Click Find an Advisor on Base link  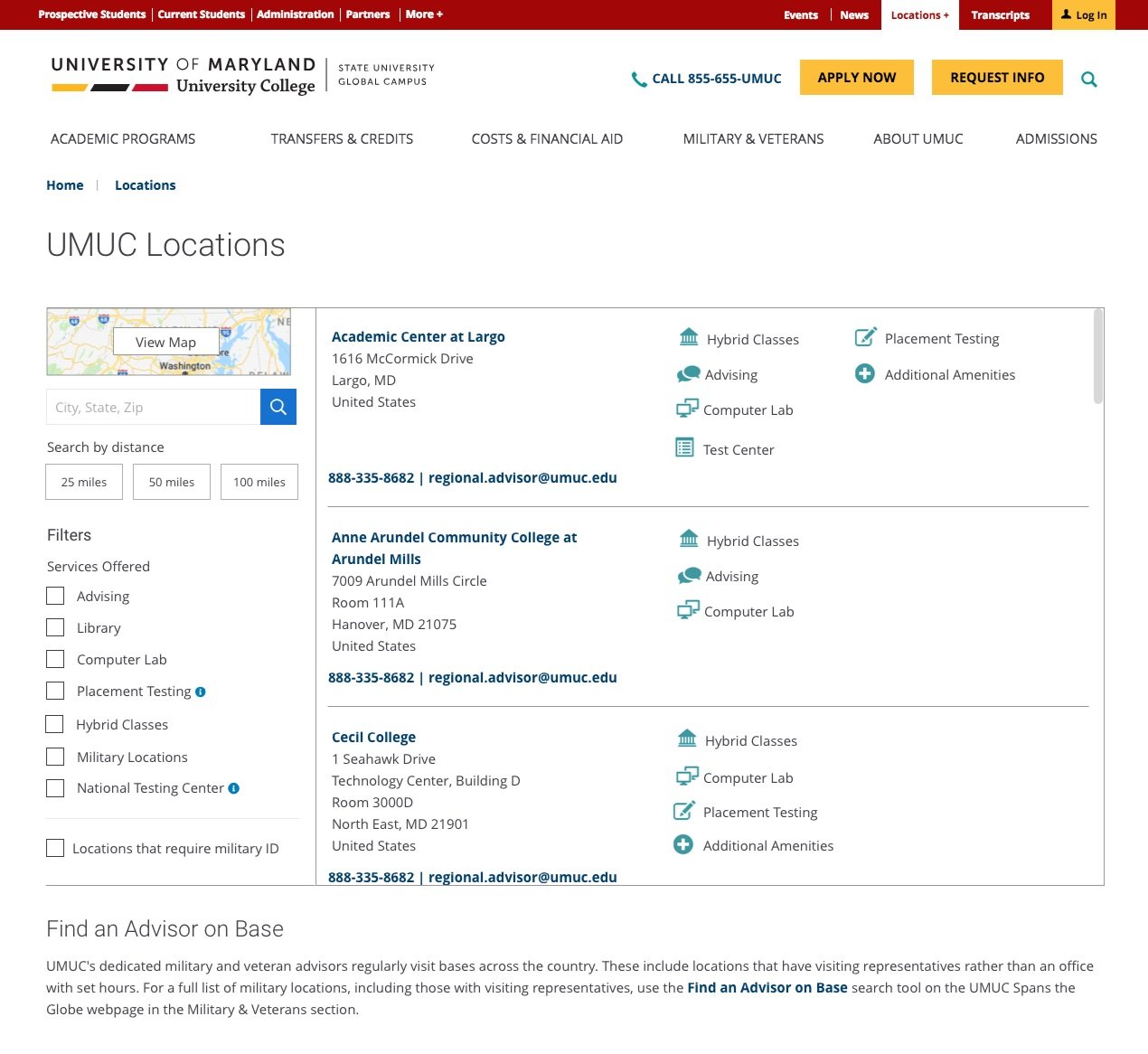click(x=767, y=987)
